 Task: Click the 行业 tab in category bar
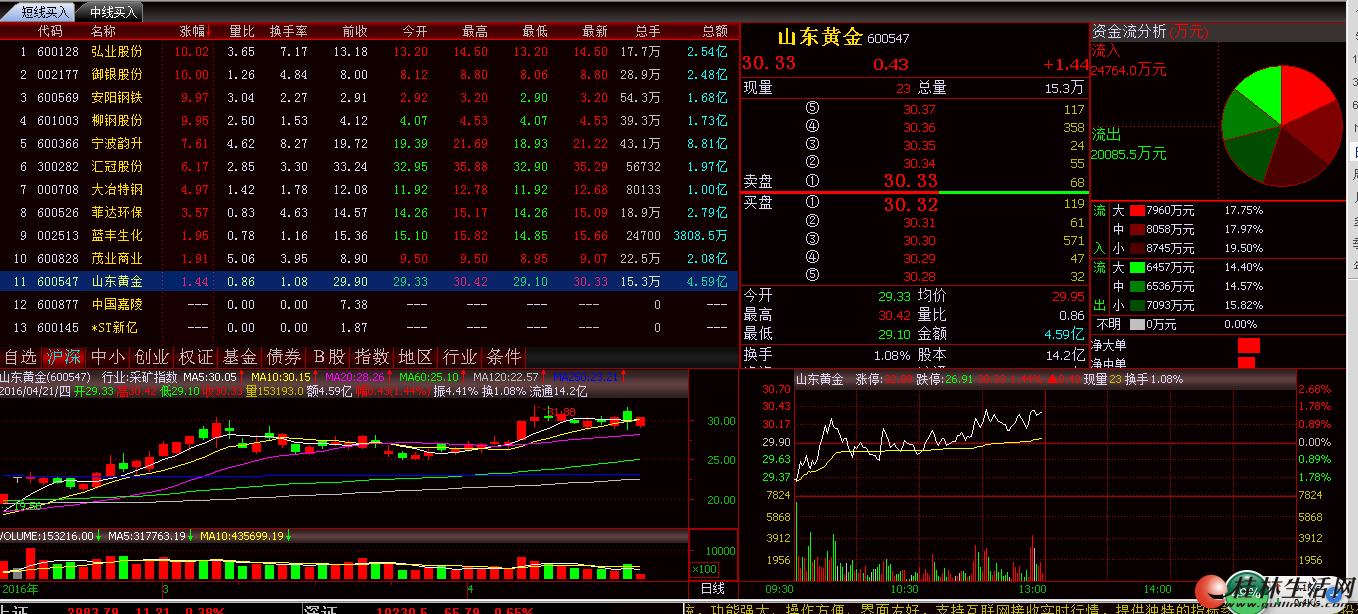coord(460,357)
